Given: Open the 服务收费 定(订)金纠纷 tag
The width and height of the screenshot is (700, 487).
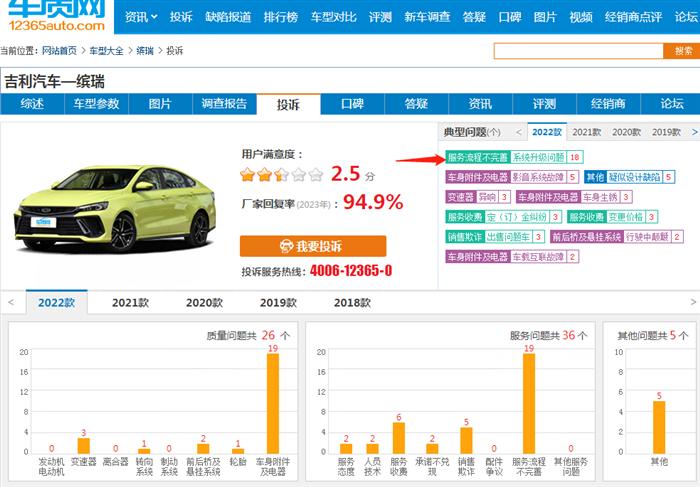Looking at the screenshot, I should tap(504, 217).
